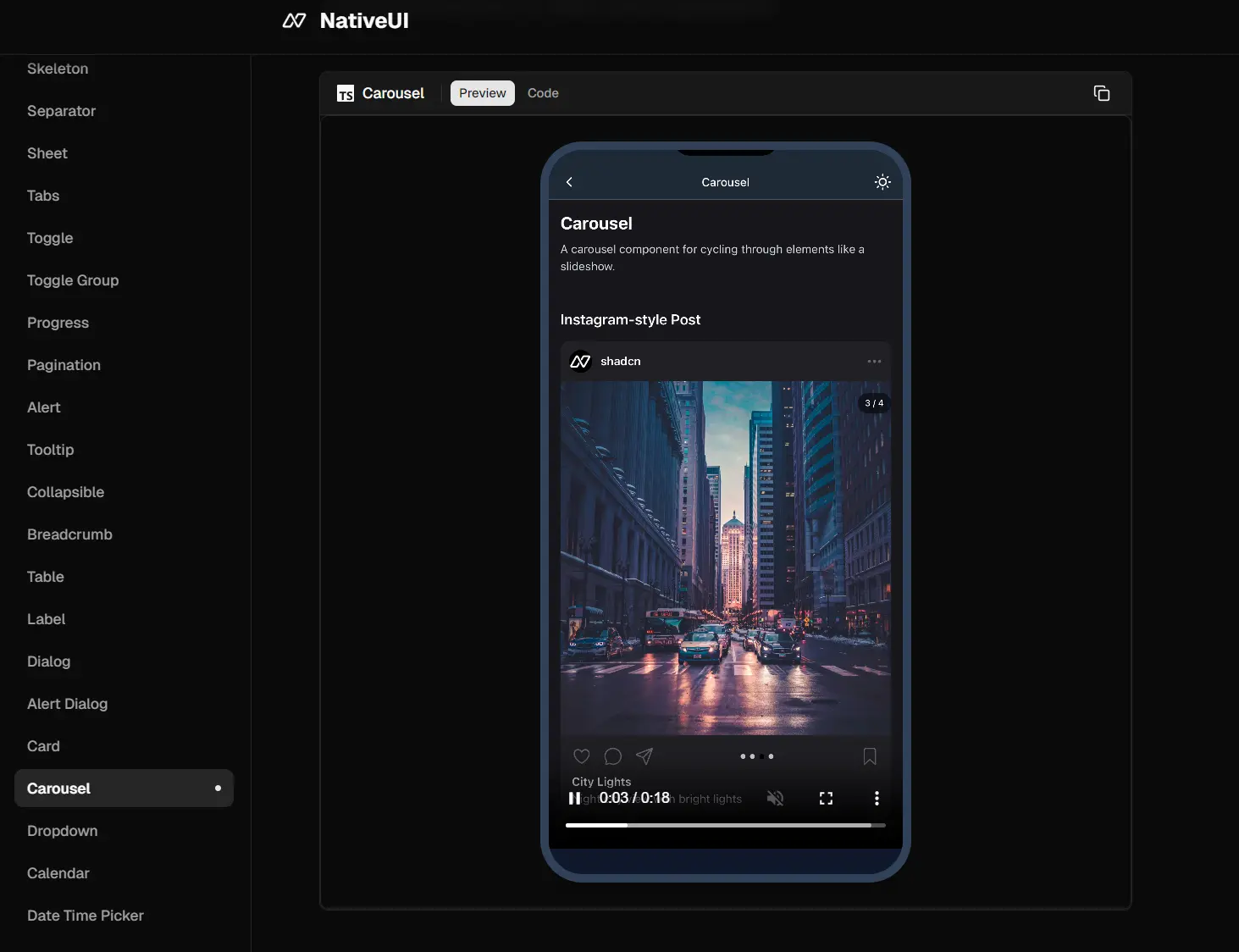
Task: Click the 3 / 4 slide counter badge
Action: [x=874, y=403]
